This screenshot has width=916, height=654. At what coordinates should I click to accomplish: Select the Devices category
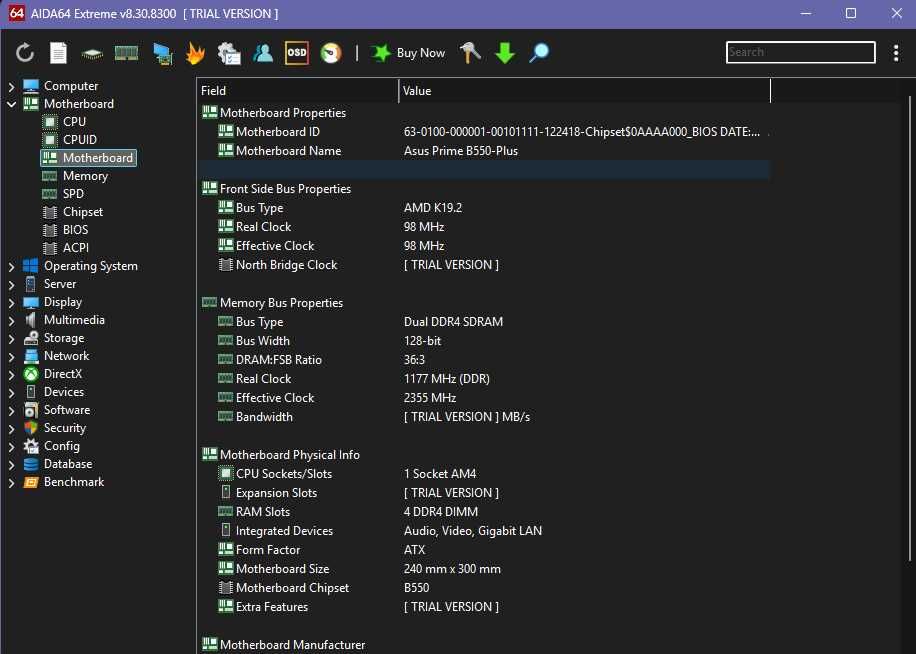(64, 392)
